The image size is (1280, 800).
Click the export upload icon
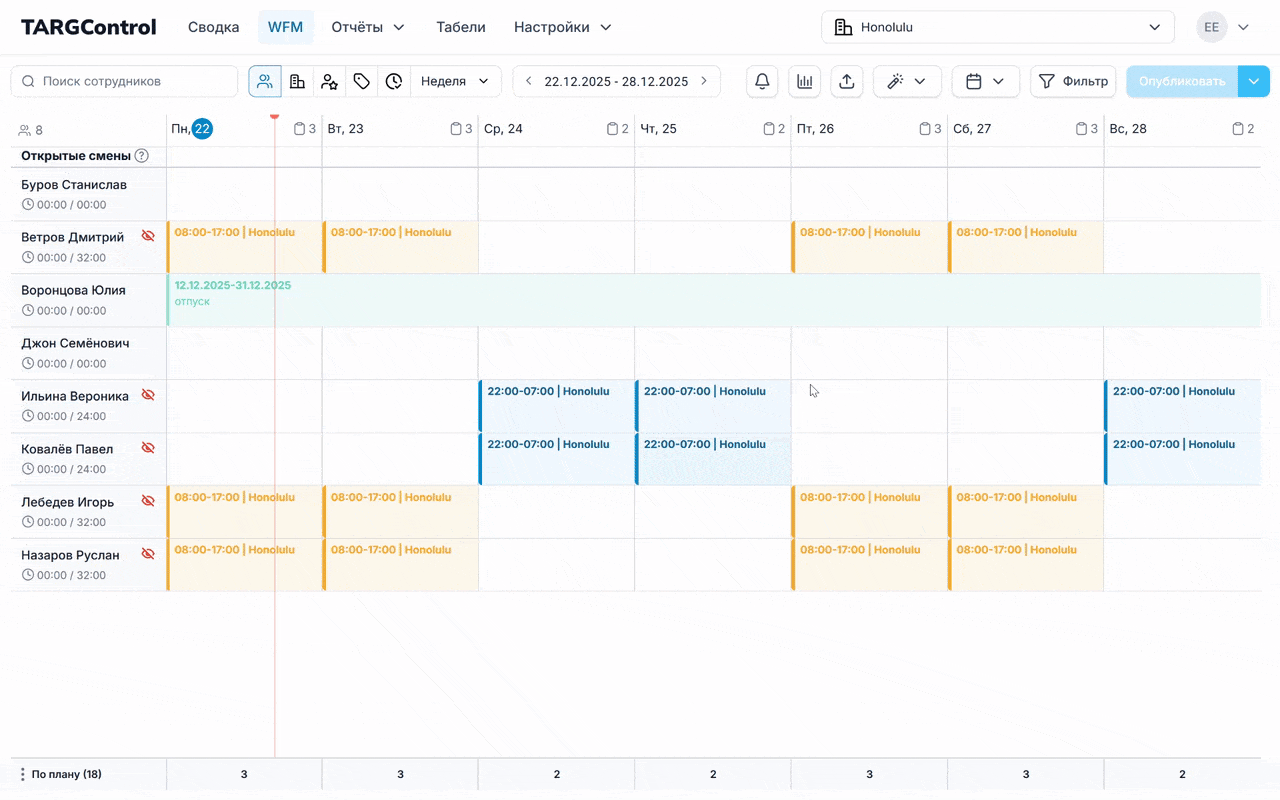pos(846,81)
